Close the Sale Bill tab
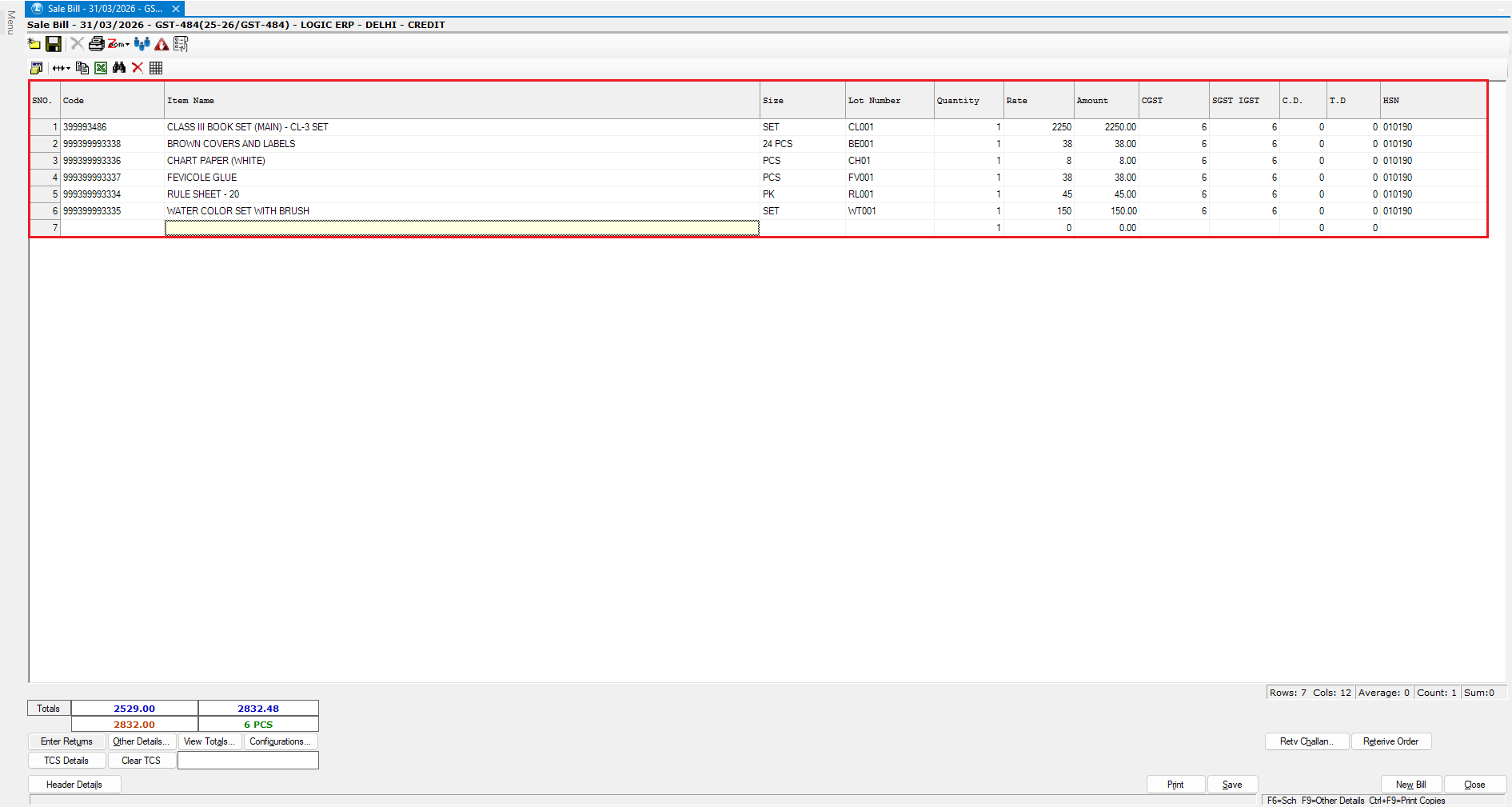Image resolution: width=1512 pixels, height=807 pixels. 176,9
